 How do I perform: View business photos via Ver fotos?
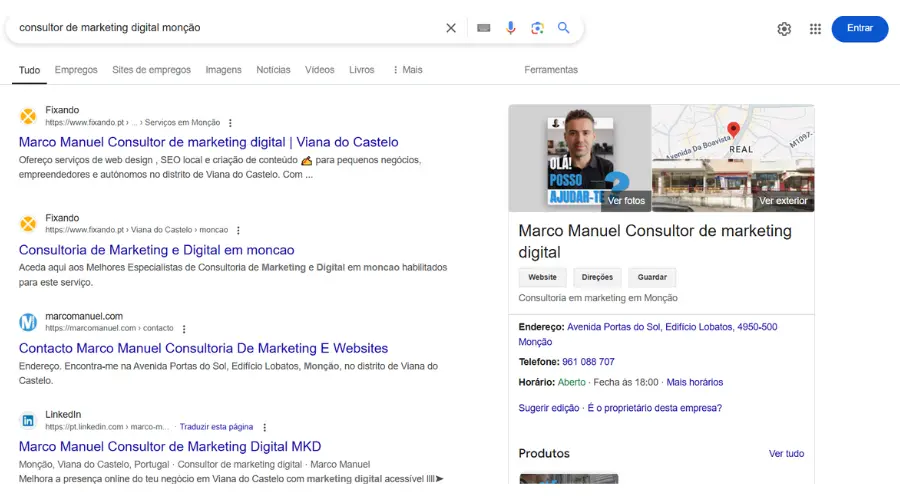point(626,201)
